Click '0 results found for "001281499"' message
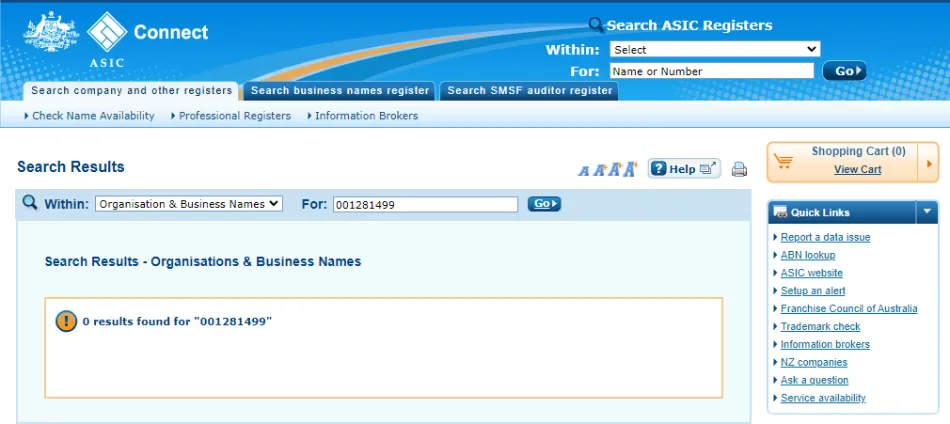Image resolution: width=950 pixels, height=424 pixels. (x=178, y=322)
